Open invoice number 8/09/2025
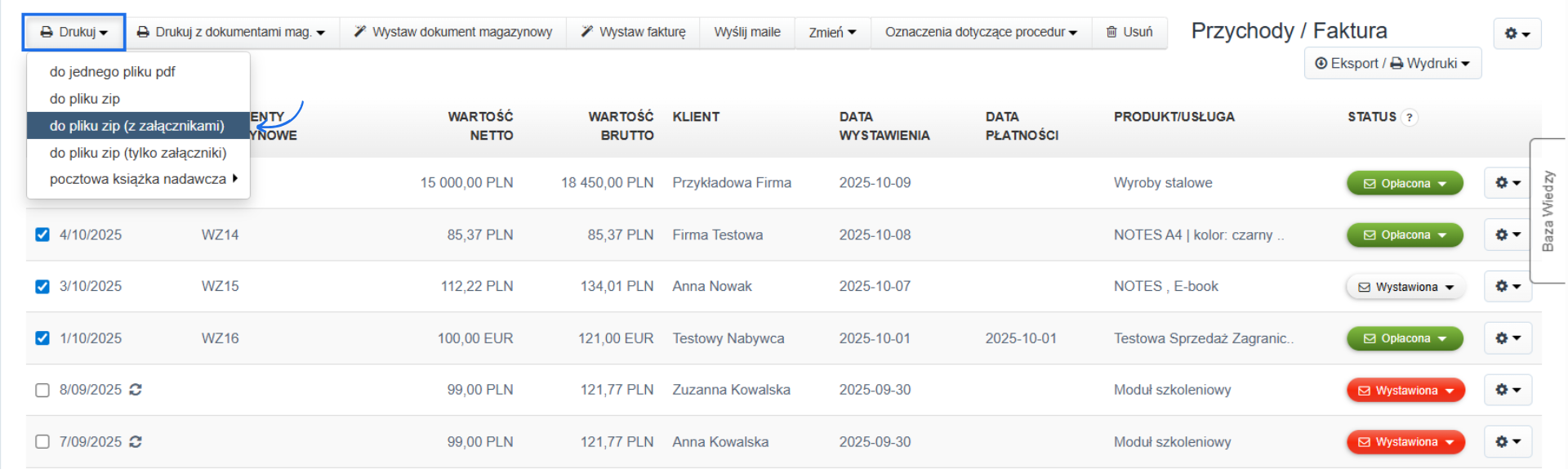The height and width of the screenshot is (474, 1568). [91, 390]
